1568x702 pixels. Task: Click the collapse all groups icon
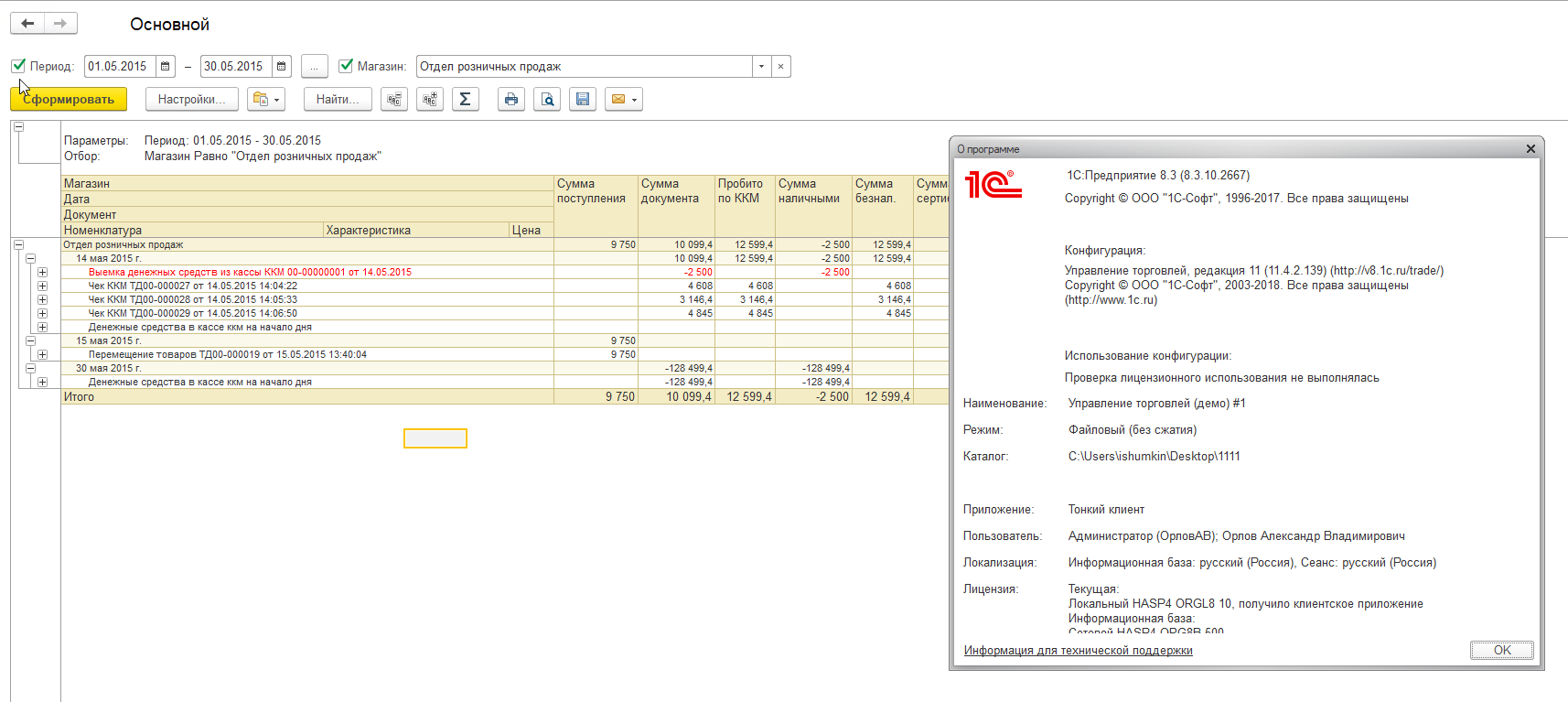[x=394, y=99]
